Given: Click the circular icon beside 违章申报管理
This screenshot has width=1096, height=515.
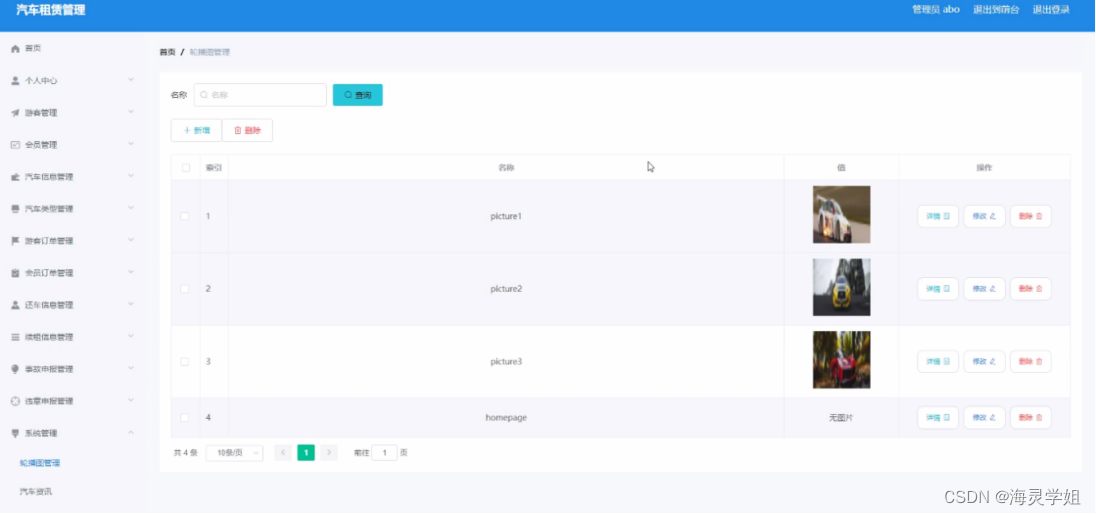Looking at the screenshot, I should [x=15, y=401].
